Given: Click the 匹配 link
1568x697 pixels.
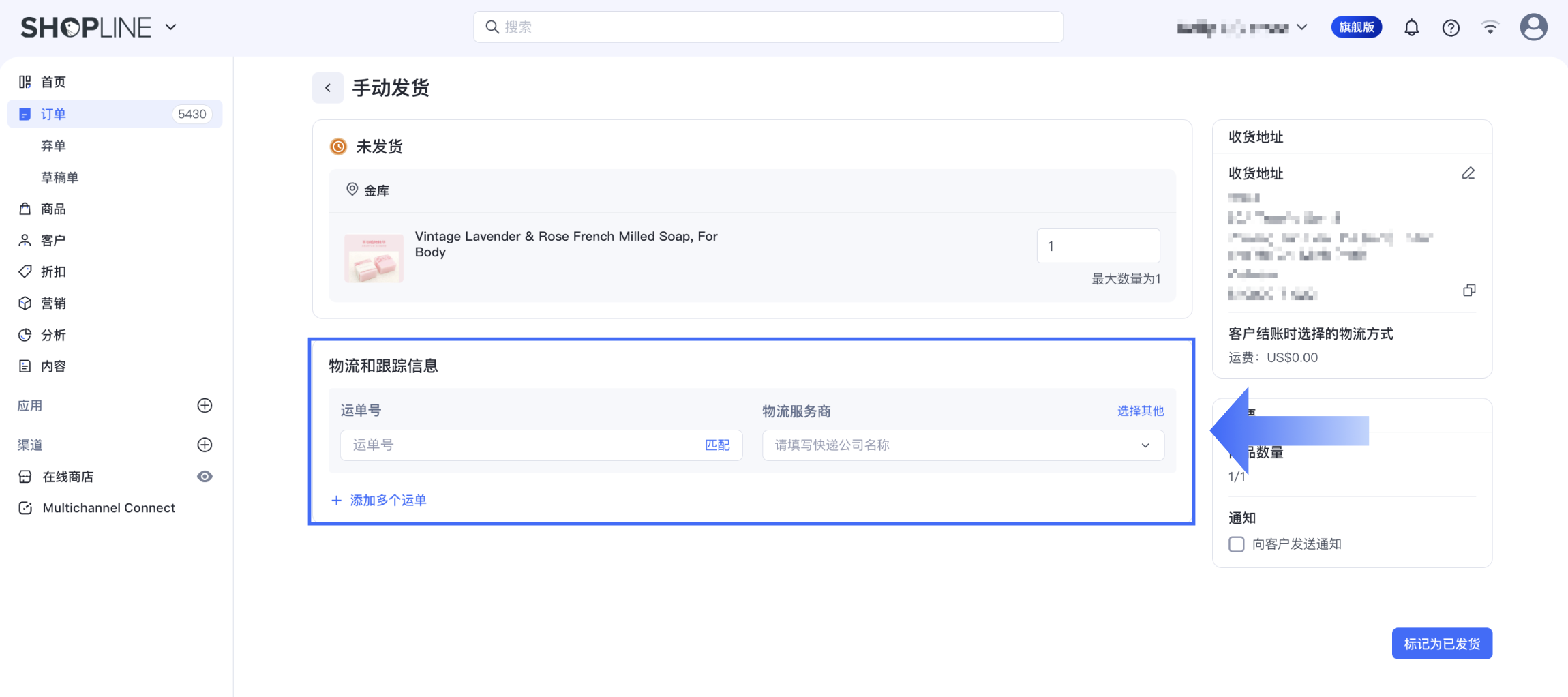Looking at the screenshot, I should (717, 445).
